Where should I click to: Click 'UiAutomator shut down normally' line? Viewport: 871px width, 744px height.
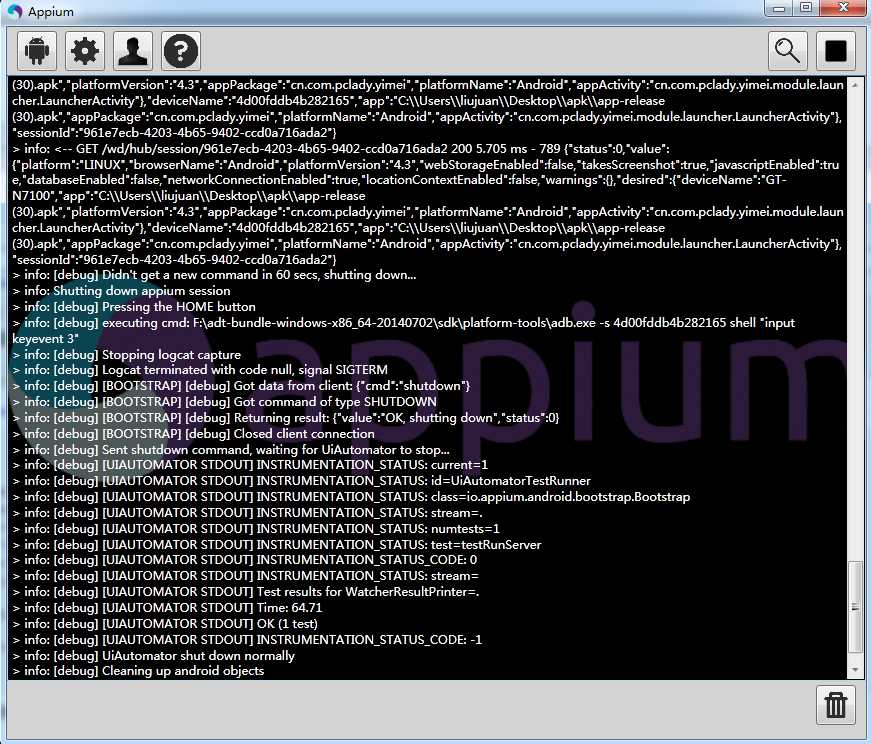(x=153, y=656)
